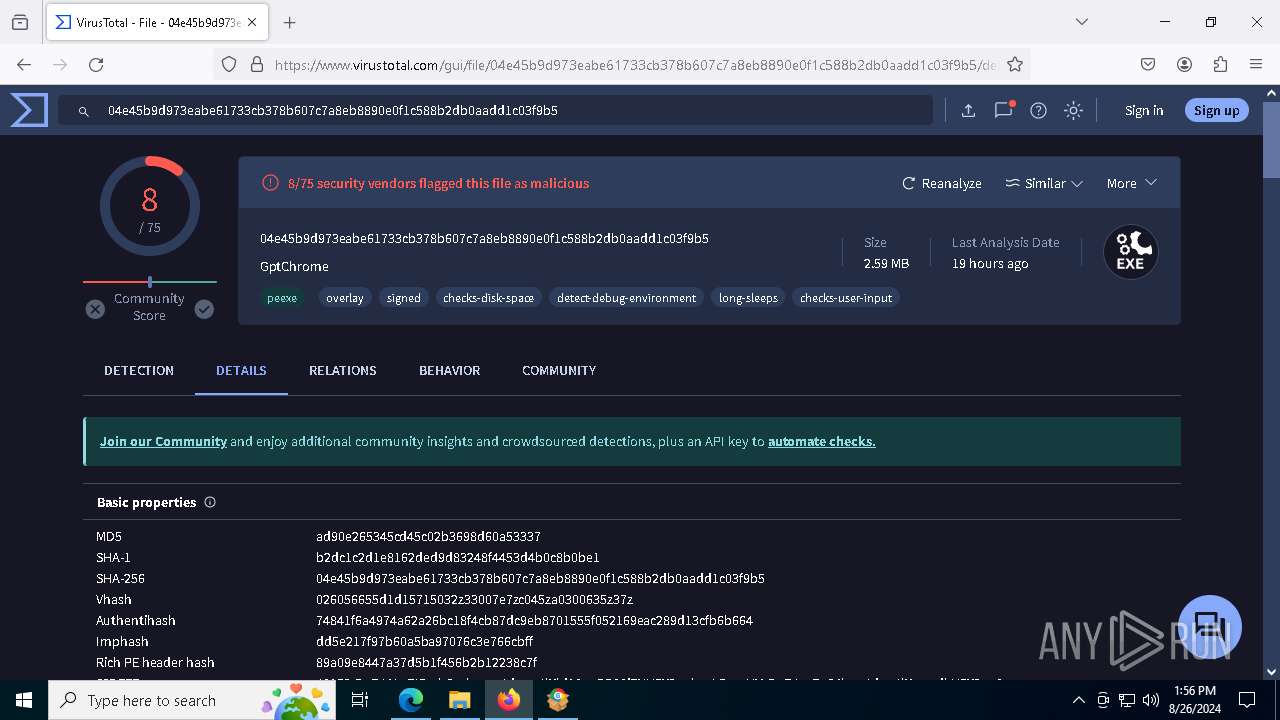
Task: Toggle the light/dark theme sun icon
Action: [1073, 111]
